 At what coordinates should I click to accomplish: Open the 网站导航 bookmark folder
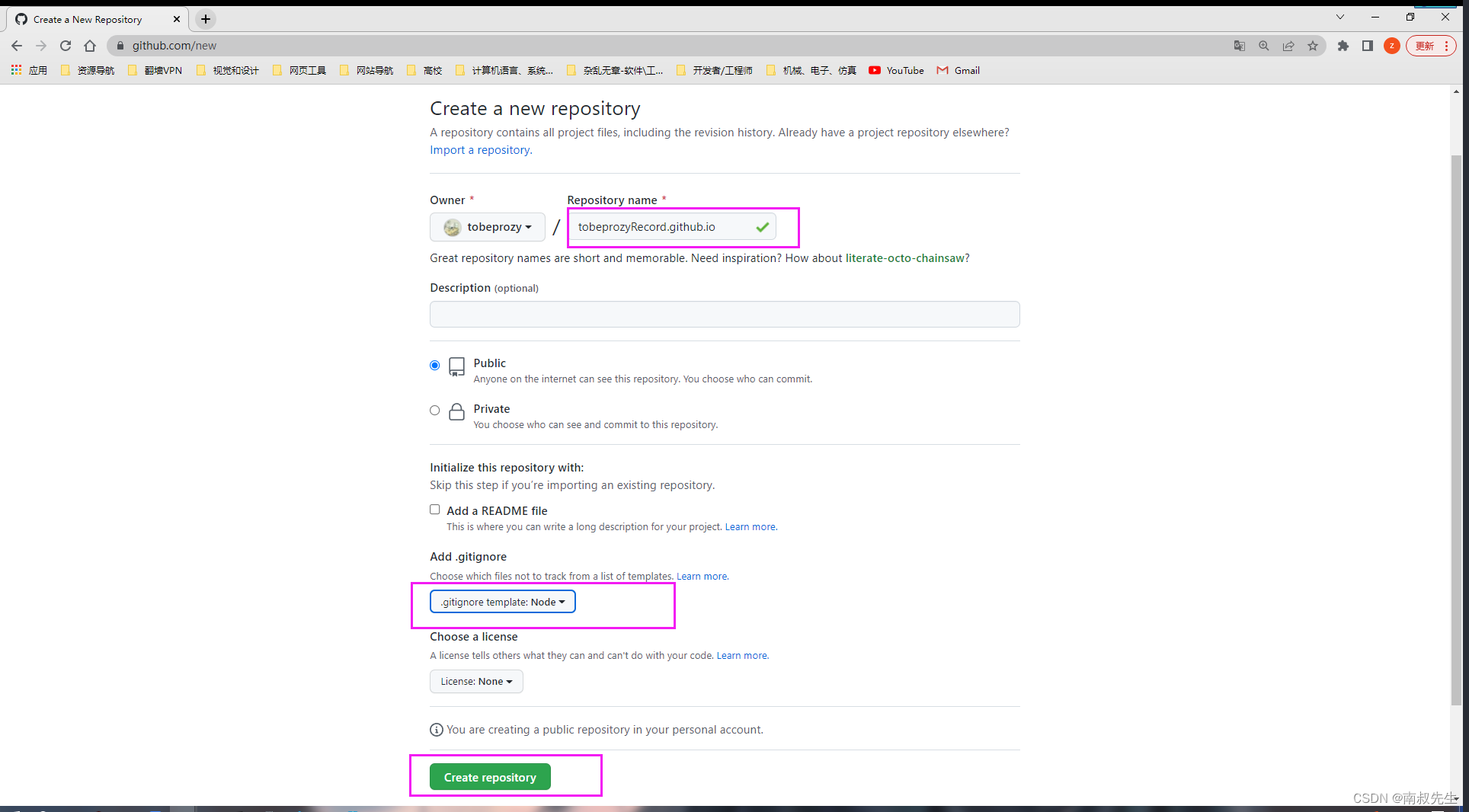point(366,70)
